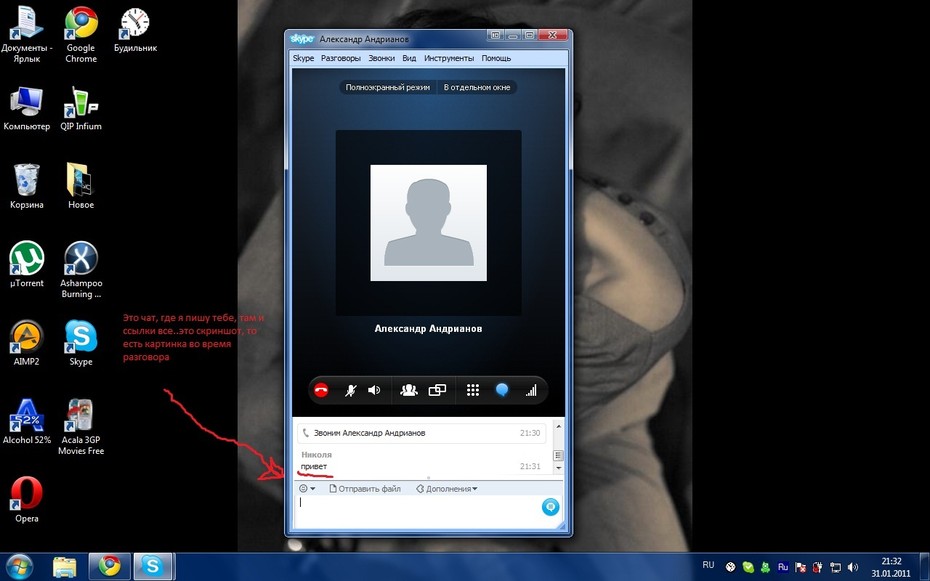Click RU language indicator in tray
The width and height of the screenshot is (930, 581).
pyautogui.click(x=708, y=566)
